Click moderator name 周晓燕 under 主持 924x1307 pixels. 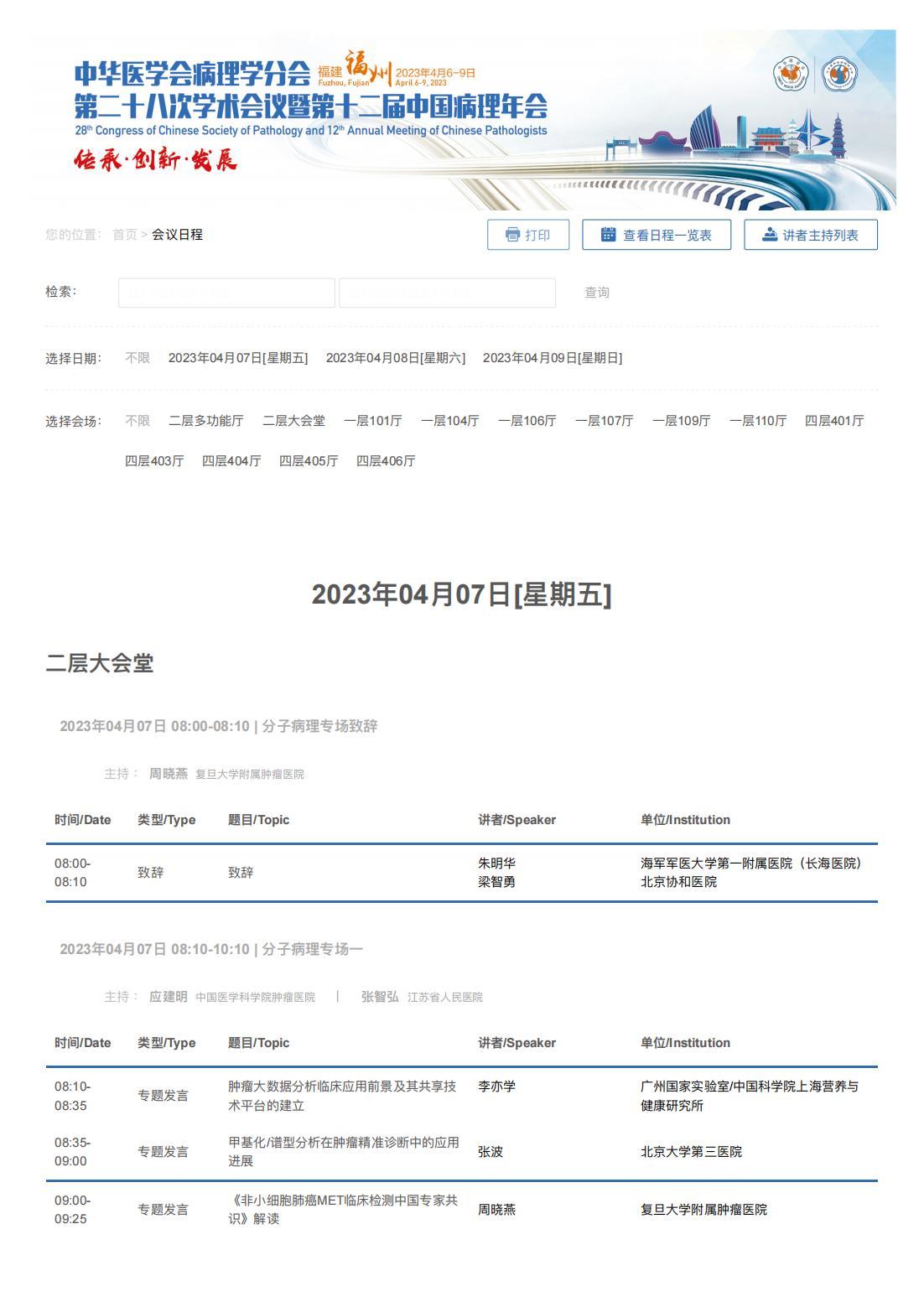[169, 774]
